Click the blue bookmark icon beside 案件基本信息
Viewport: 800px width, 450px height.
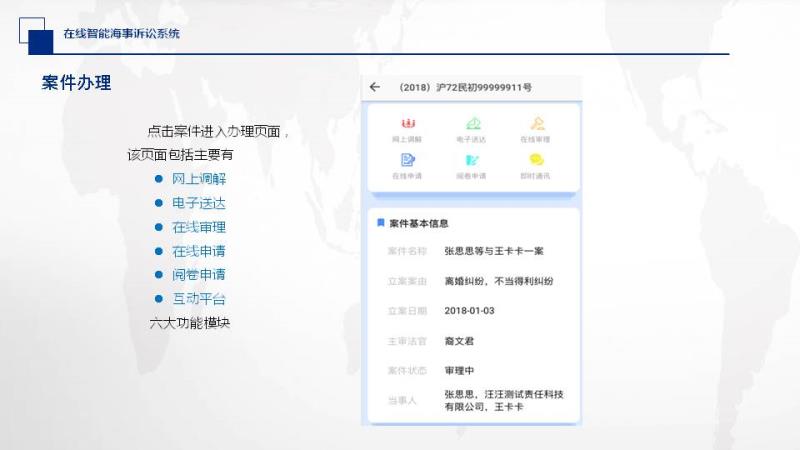click(x=380, y=223)
